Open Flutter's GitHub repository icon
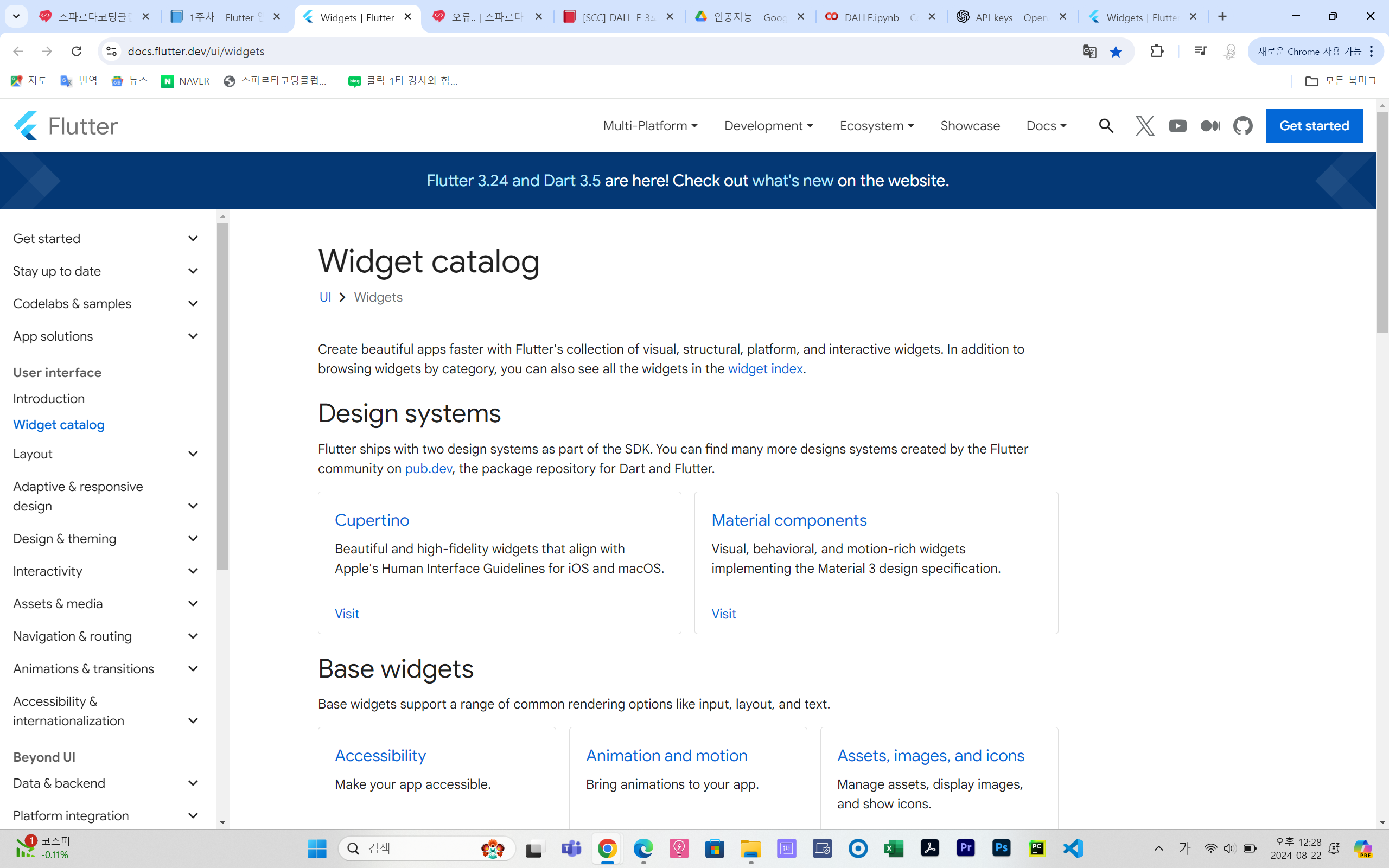The image size is (1389, 868). [x=1243, y=126]
